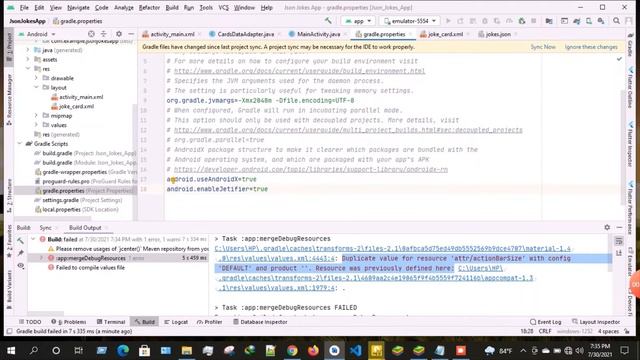Toggle the Structure side tab
This screenshot has width=640, height=360.
pyautogui.click(x=9, y=196)
